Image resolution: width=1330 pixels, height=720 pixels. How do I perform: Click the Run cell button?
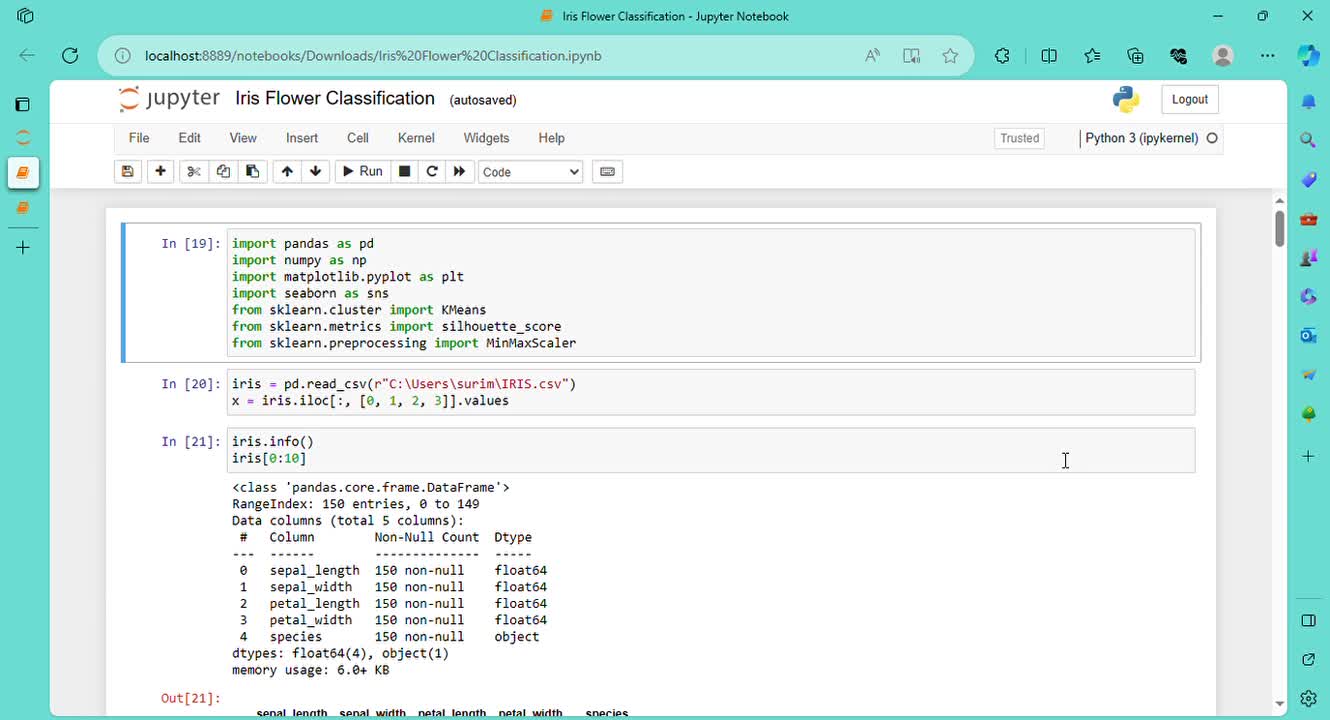coord(362,172)
